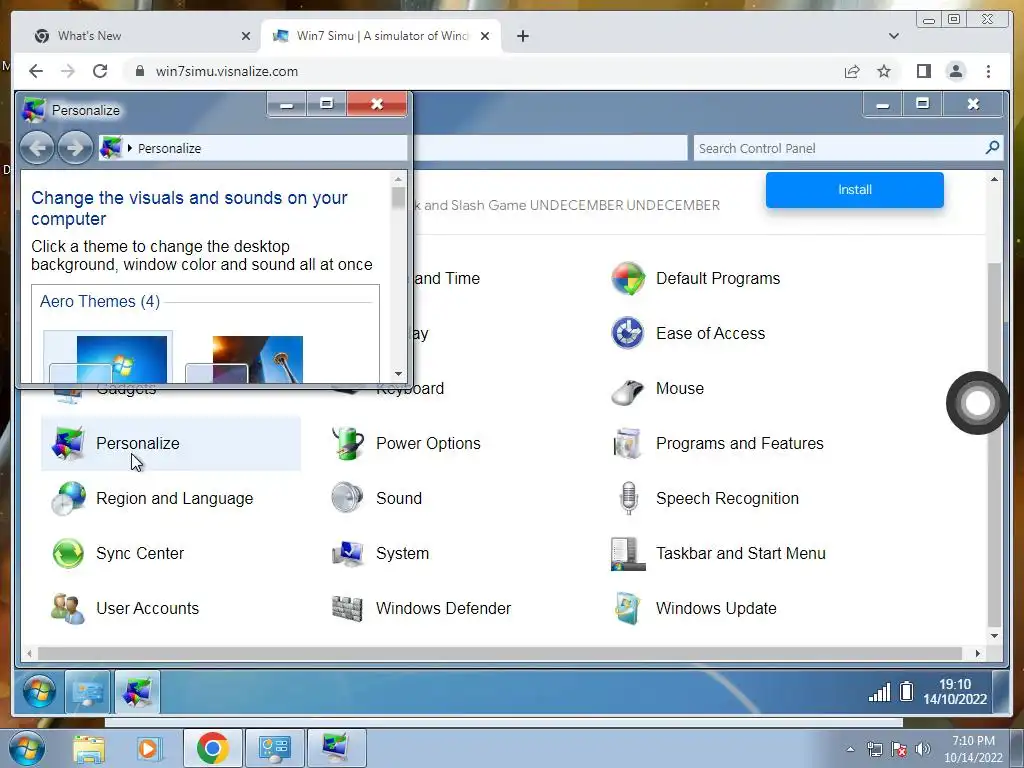Click the Aero Themes (4) heading
This screenshot has height=768, width=1024.
click(x=100, y=301)
